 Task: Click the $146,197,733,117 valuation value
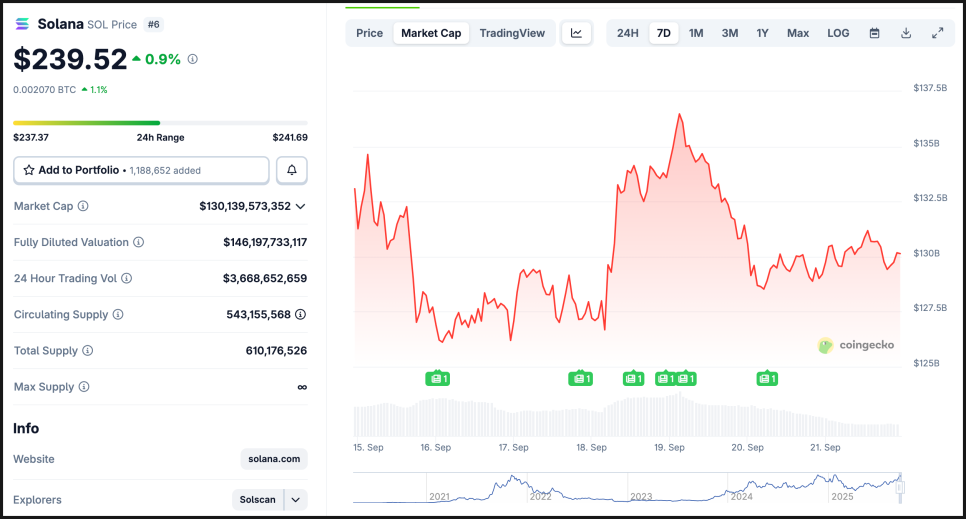pyautogui.click(x=265, y=242)
